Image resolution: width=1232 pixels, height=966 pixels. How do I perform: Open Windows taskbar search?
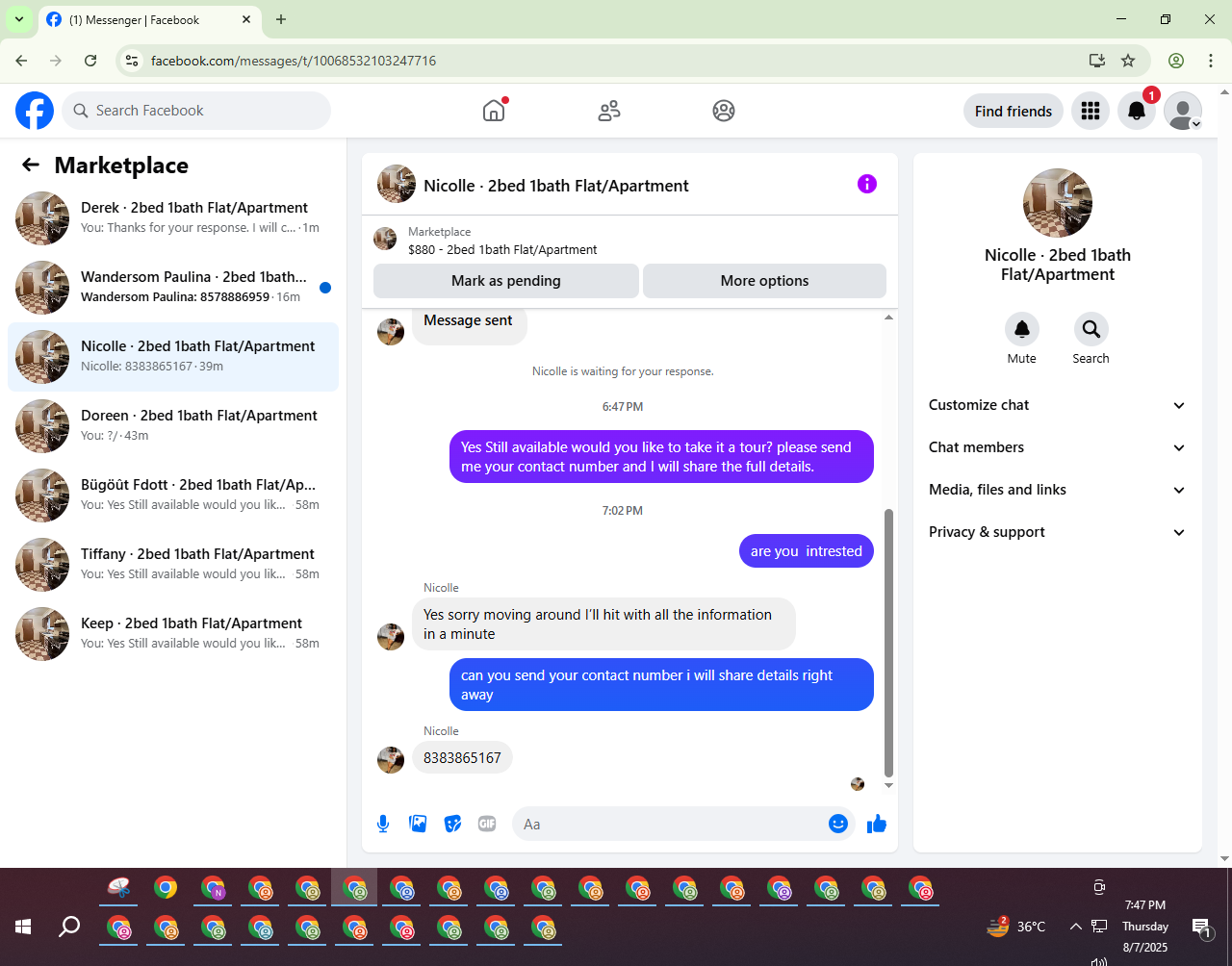click(x=69, y=927)
